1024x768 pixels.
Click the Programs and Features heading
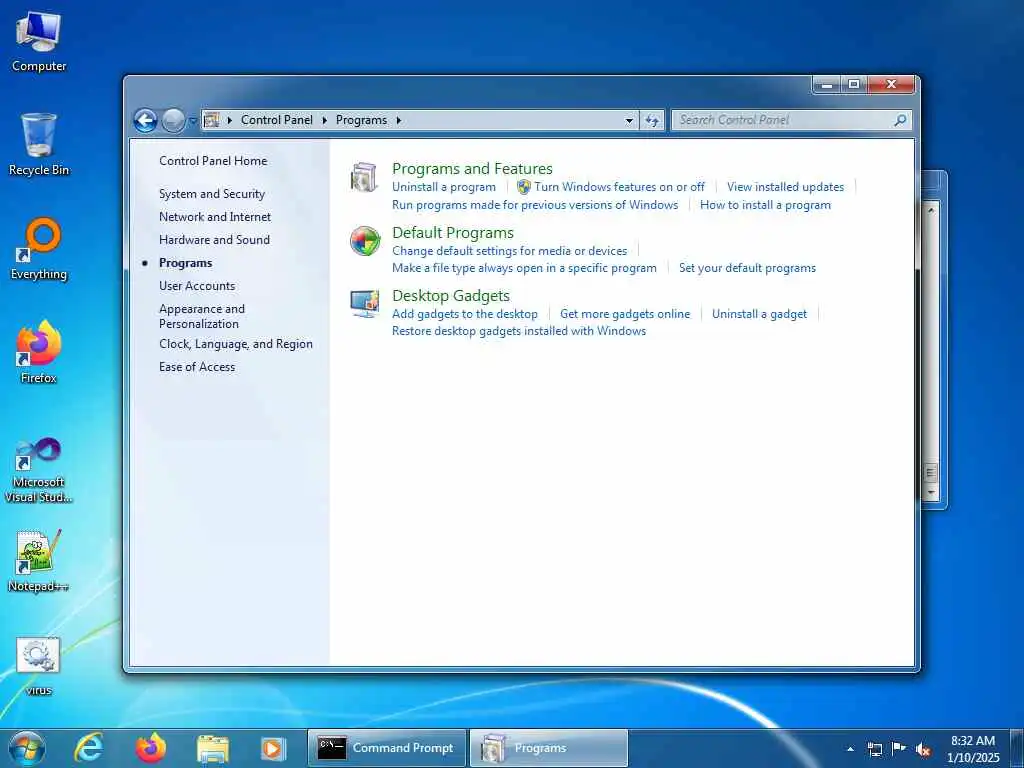tap(472, 168)
